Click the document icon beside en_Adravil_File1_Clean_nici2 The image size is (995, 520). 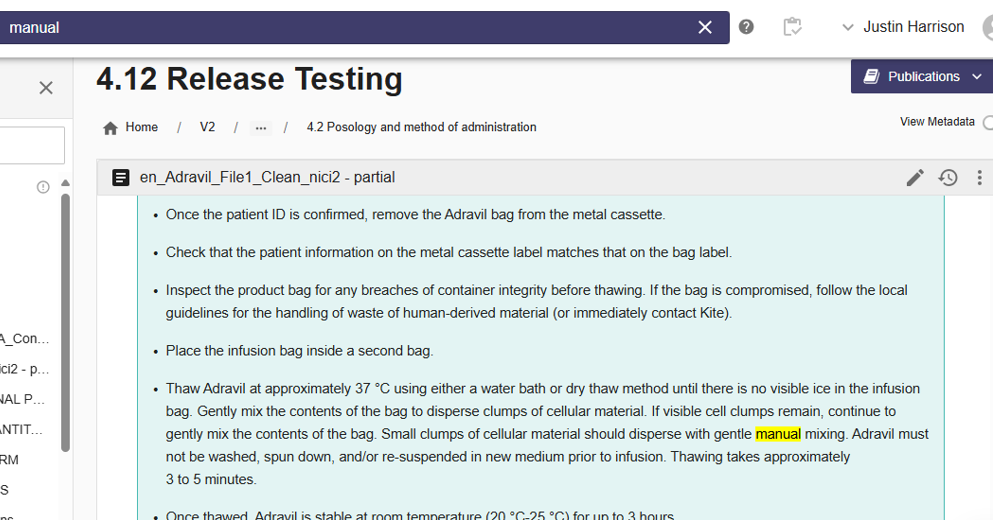click(121, 177)
